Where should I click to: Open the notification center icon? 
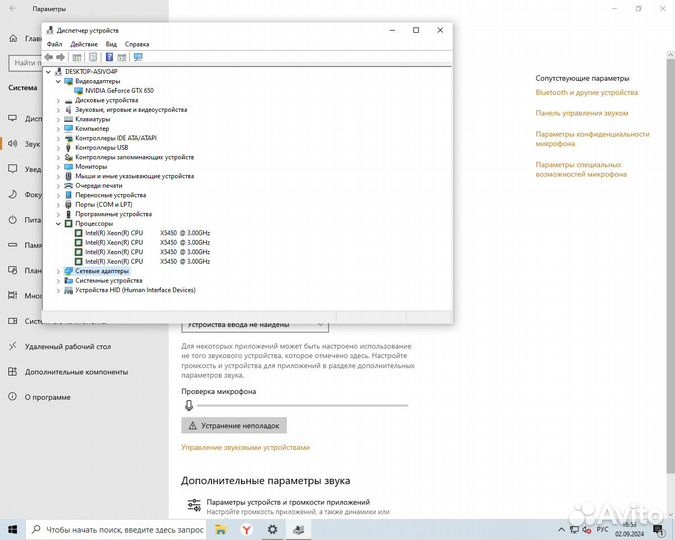pos(658,529)
